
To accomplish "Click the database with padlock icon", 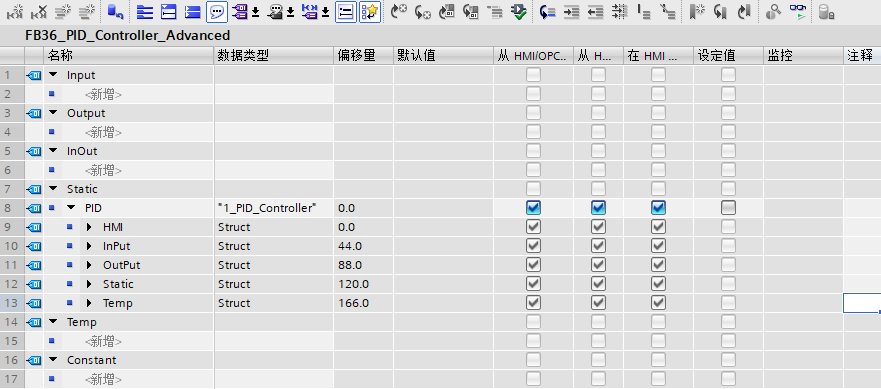I will pos(825,11).
